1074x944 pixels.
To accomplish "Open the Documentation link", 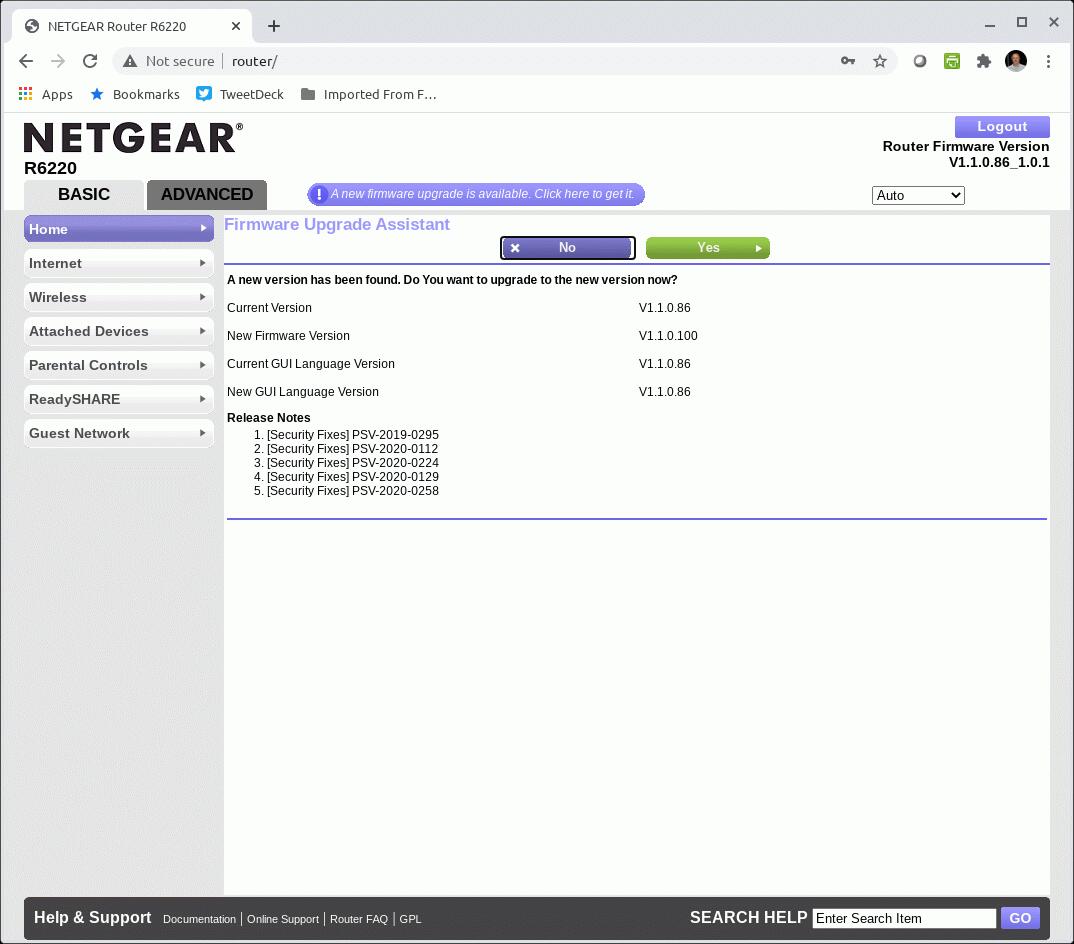I will pos(199,919).
